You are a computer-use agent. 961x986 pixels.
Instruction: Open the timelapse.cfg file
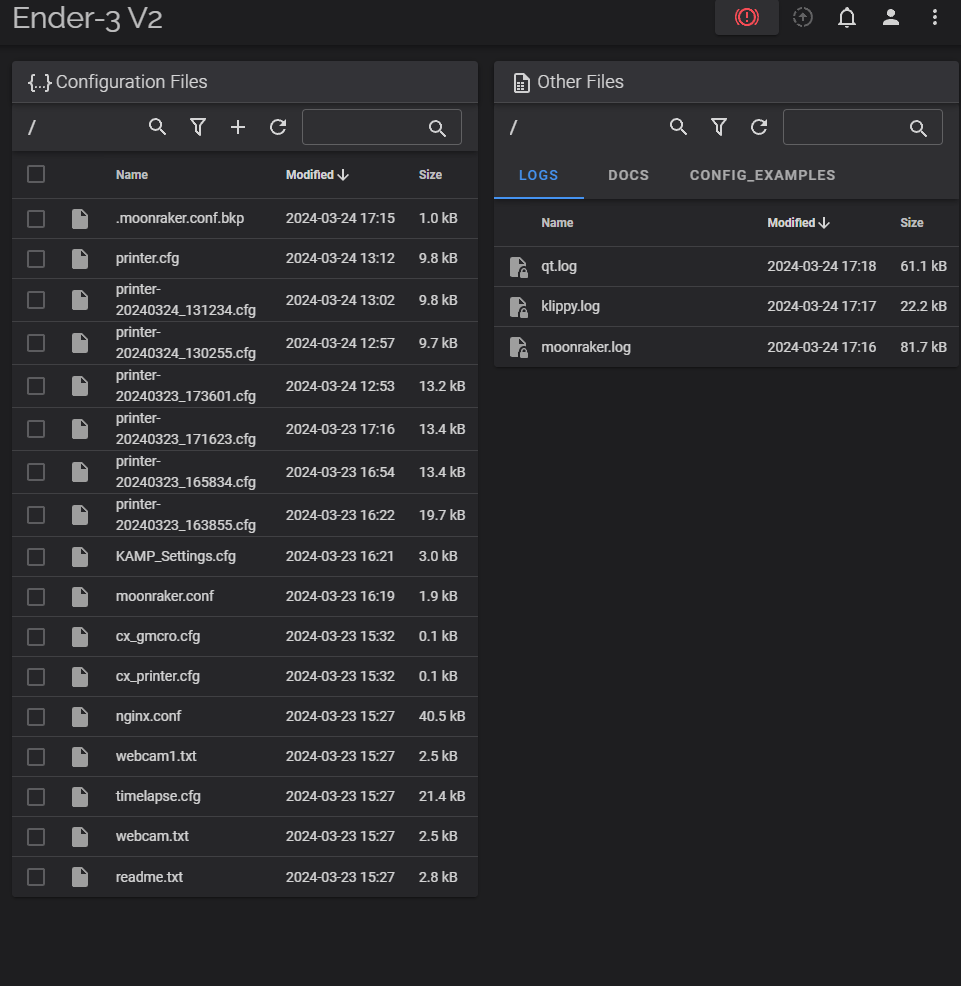coord(158,796)
